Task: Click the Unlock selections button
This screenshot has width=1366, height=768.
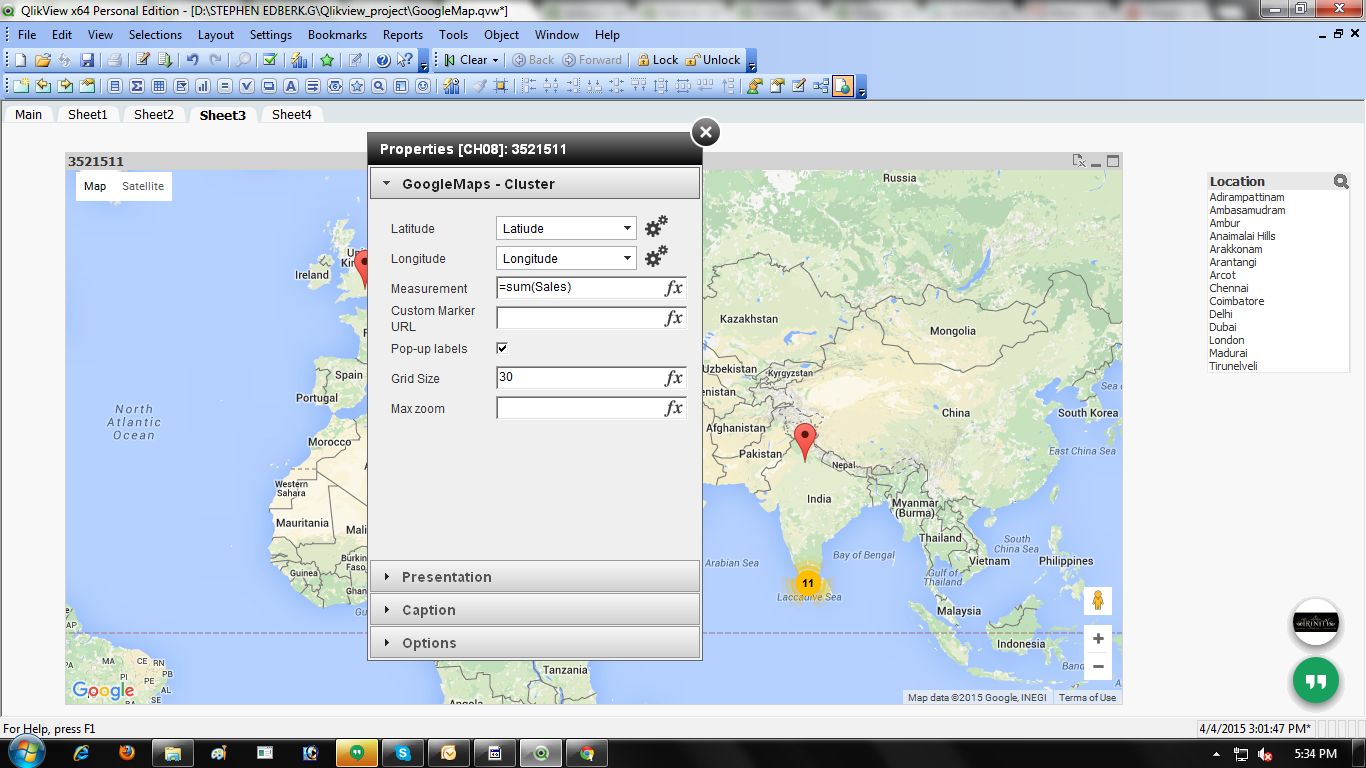Action: (x=713, y=60)
